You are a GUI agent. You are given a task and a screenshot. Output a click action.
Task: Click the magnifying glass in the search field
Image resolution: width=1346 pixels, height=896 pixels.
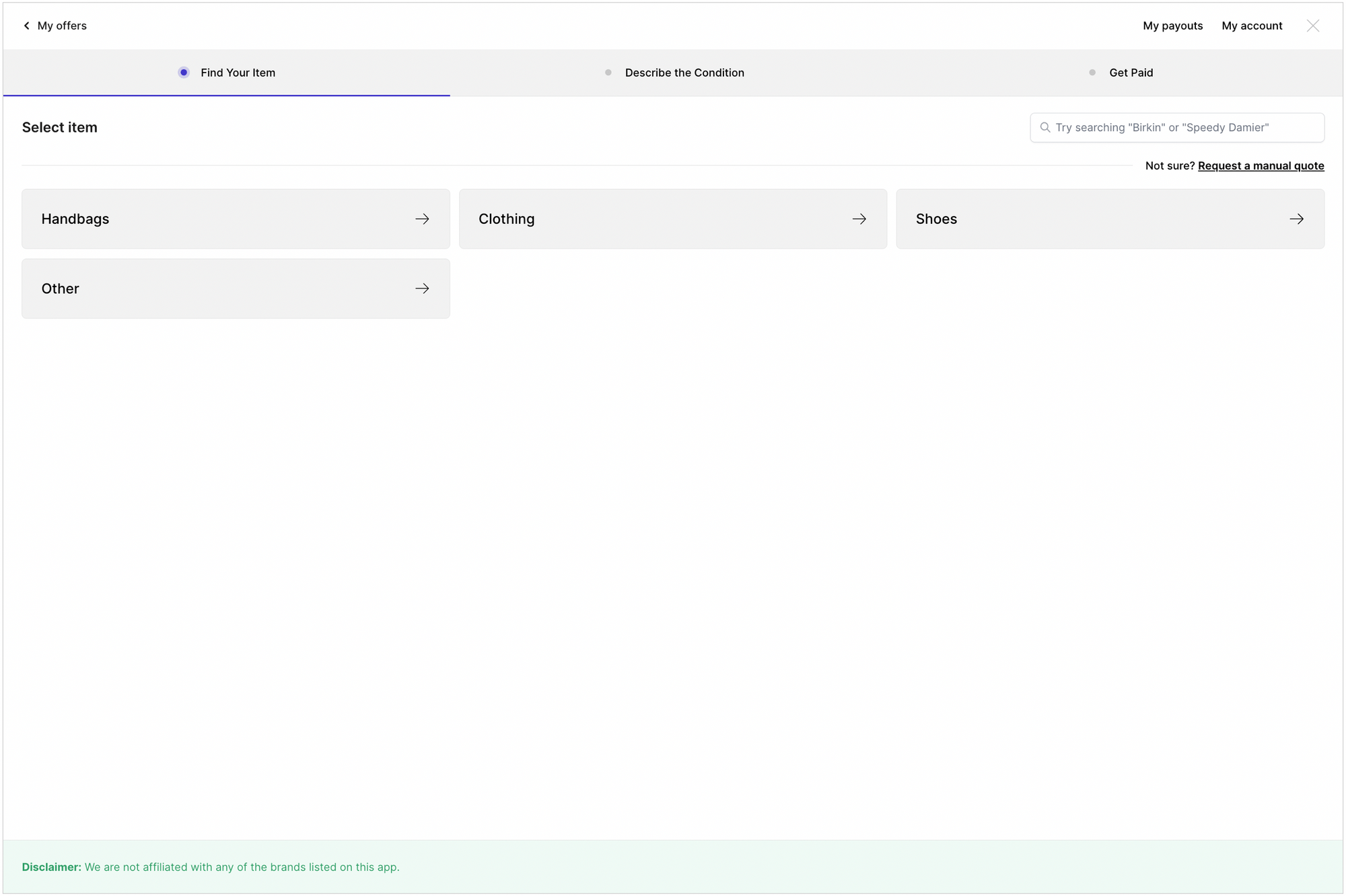tap(1045, 127)
